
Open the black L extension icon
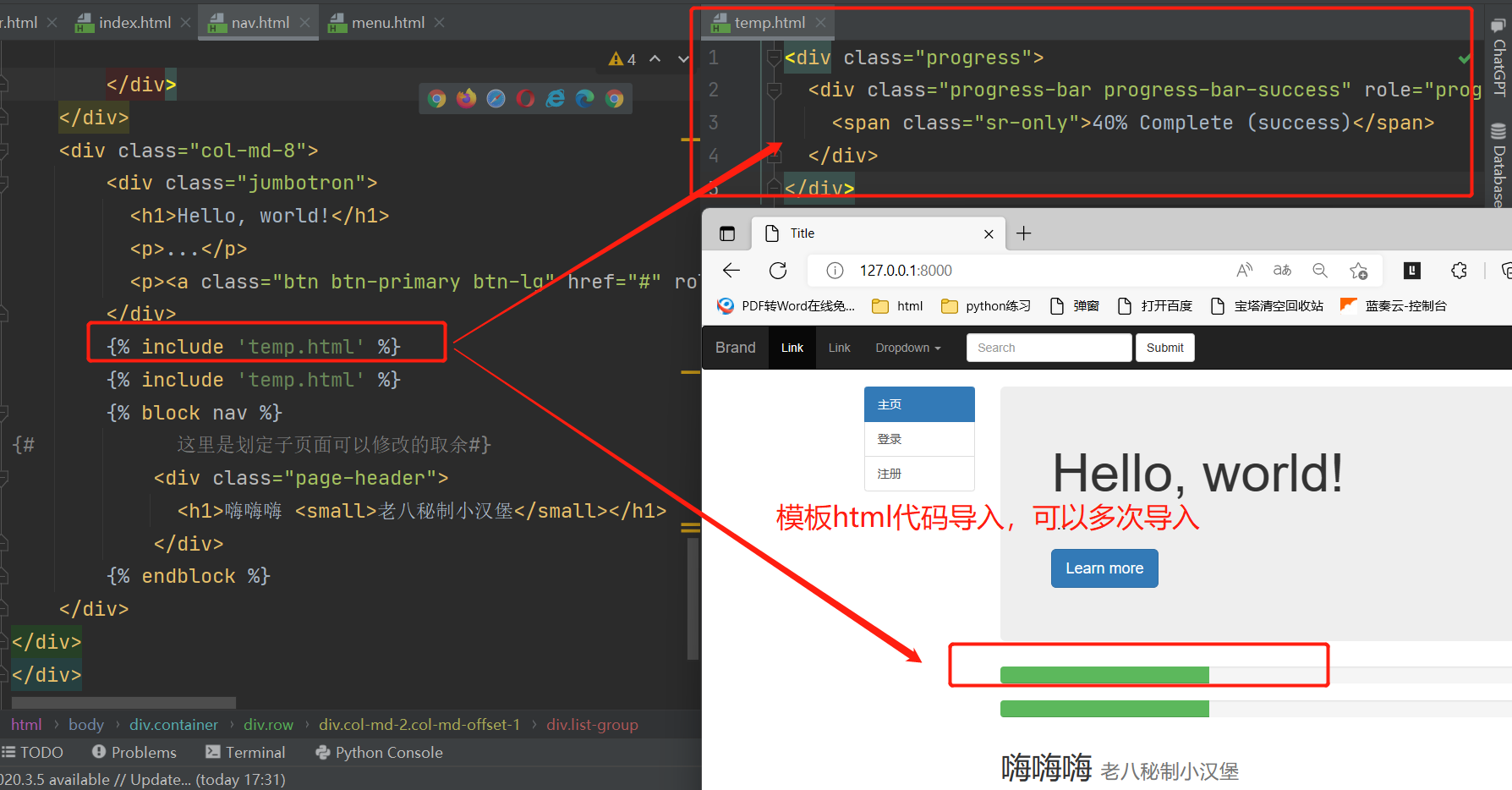[x=1412, y=271]
